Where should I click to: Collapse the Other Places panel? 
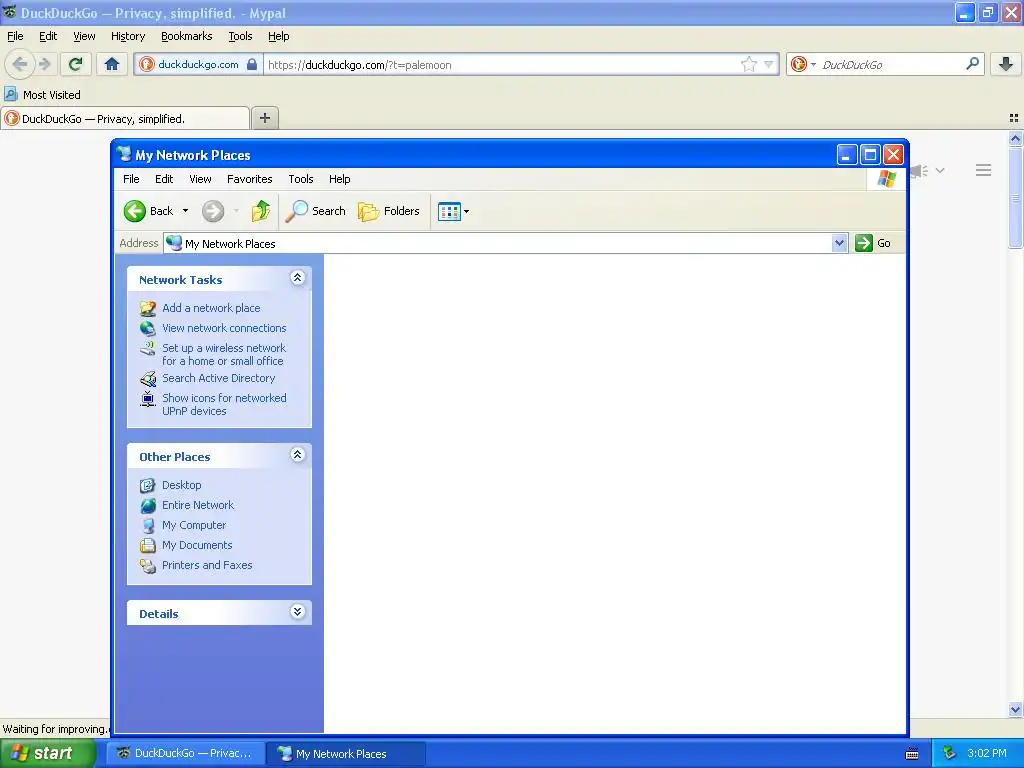point(297,455)
